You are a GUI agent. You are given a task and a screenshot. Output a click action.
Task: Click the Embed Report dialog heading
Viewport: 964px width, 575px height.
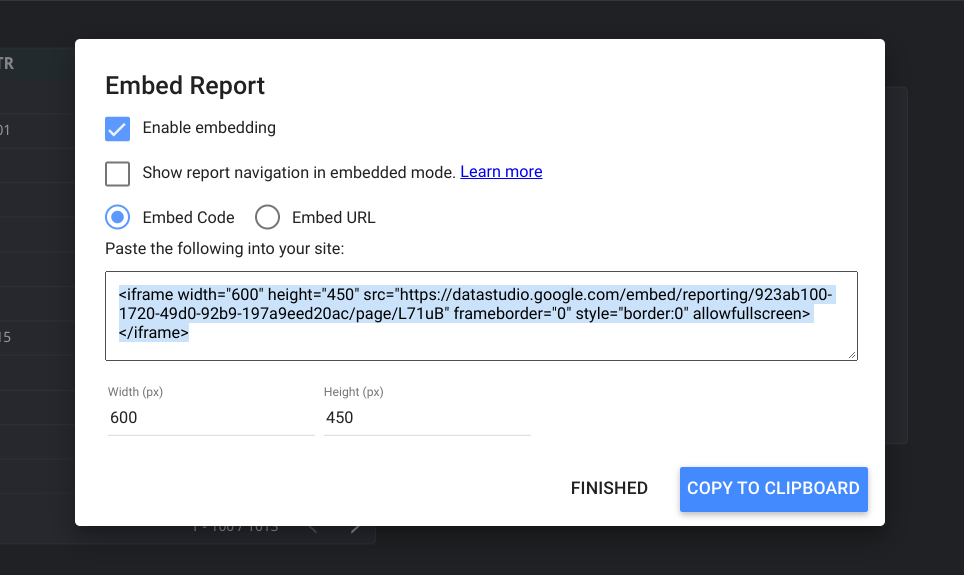[x=185, y=85]
